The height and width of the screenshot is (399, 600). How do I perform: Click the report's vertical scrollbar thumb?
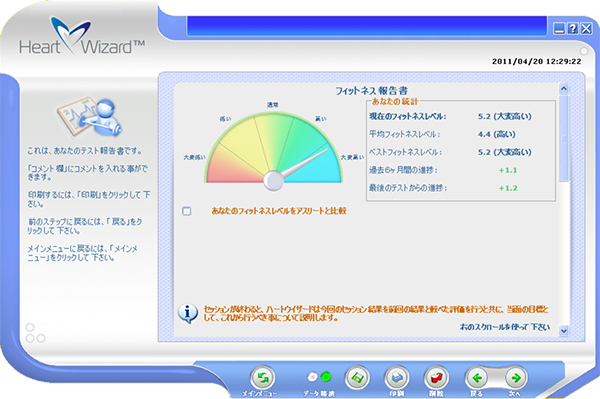click(x=564, y=138)
